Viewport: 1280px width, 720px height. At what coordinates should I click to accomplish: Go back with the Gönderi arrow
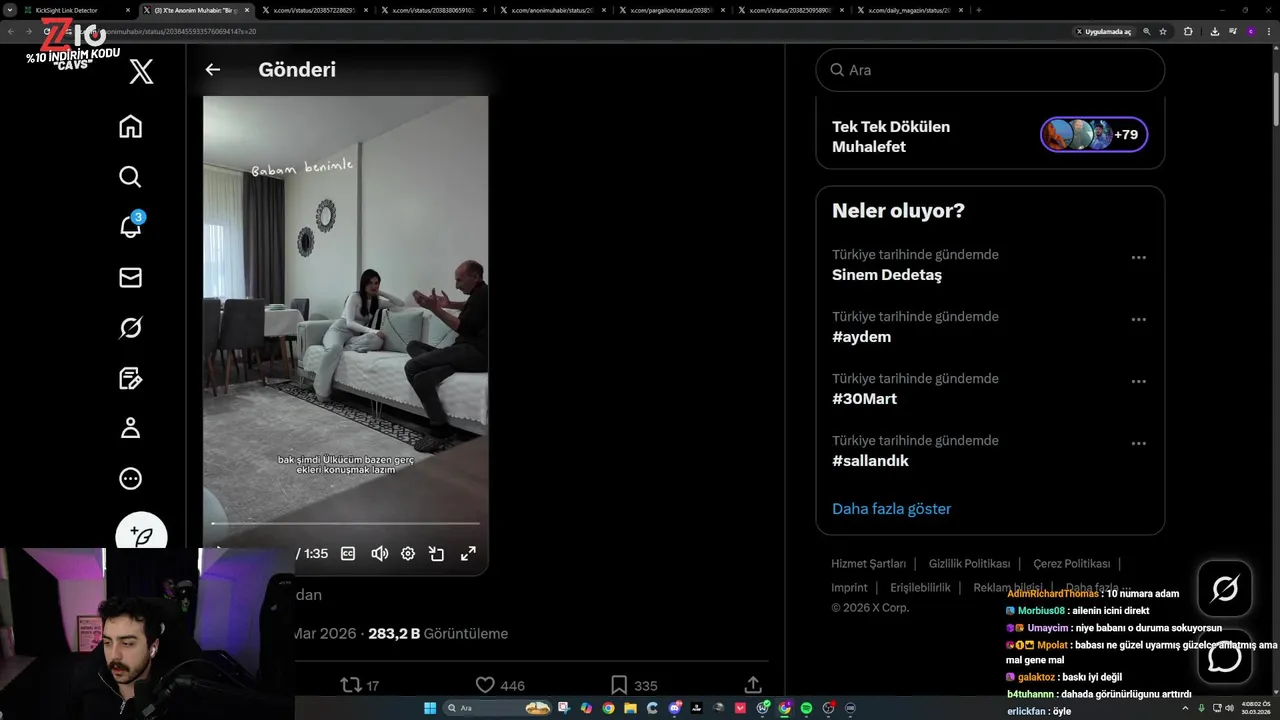212,70
